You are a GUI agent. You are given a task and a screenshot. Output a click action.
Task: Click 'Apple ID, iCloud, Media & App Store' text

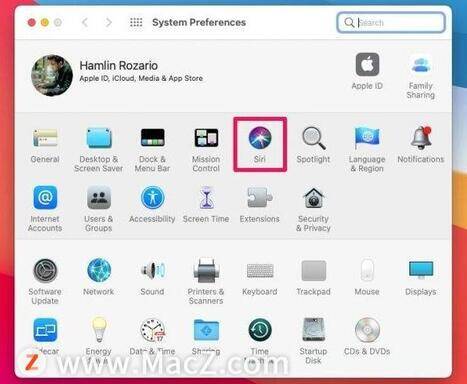[x=141, y=78]
